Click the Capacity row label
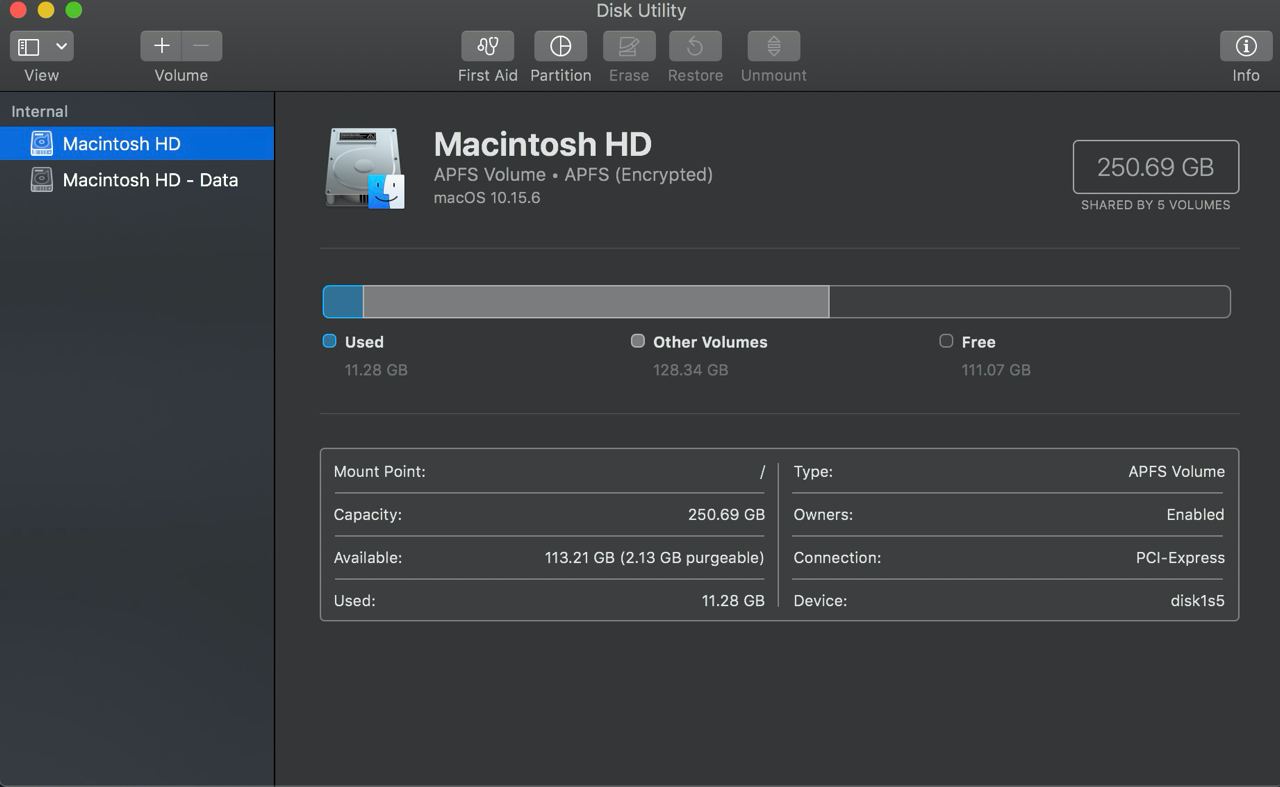Screen dimensions: 1280x787 (368, 515)
